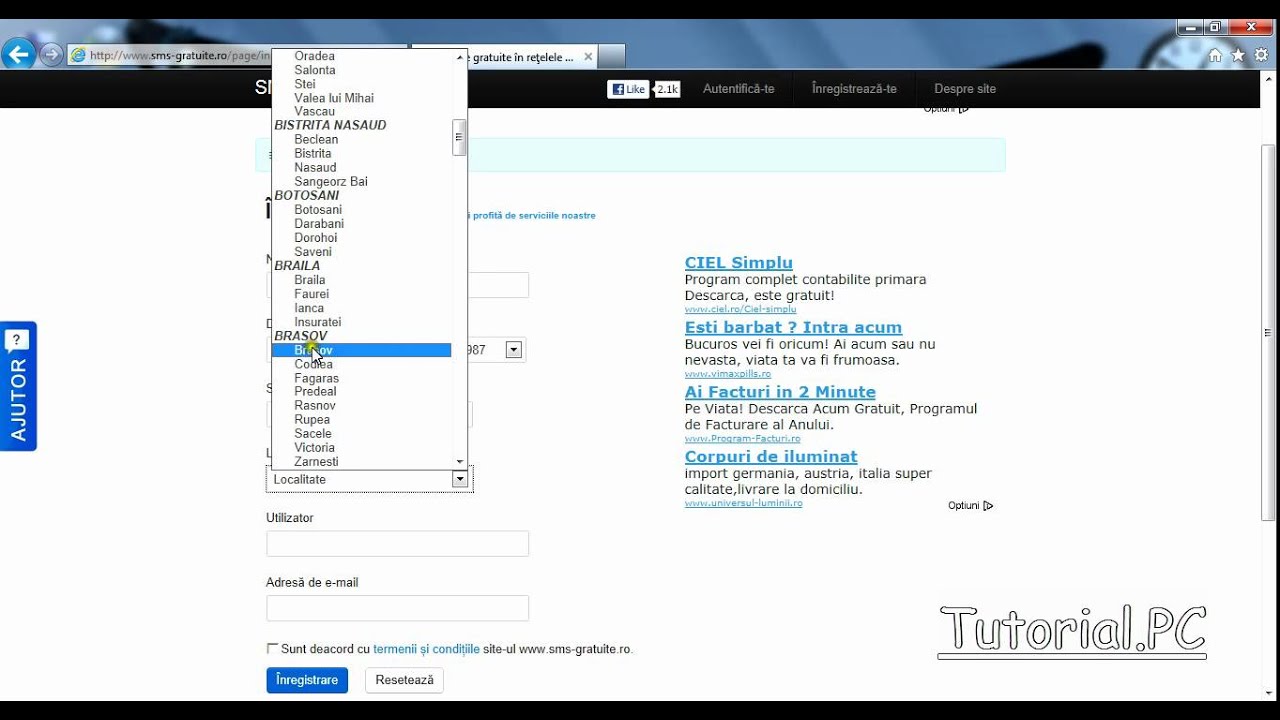Choose Rupea from the list

click(312, 419)
